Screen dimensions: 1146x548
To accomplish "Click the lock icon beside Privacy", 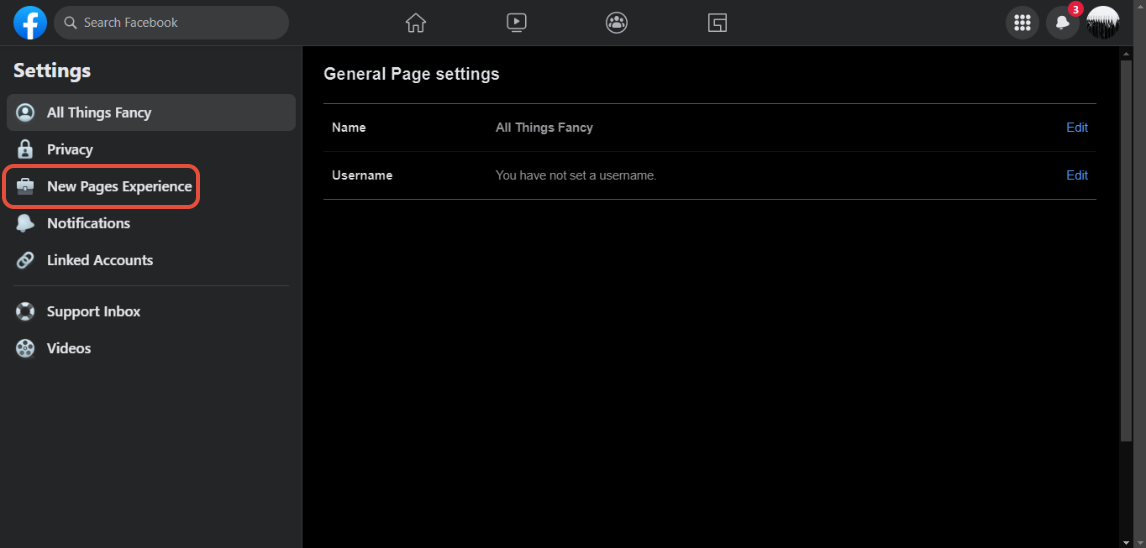I will [x=26, y=149].
